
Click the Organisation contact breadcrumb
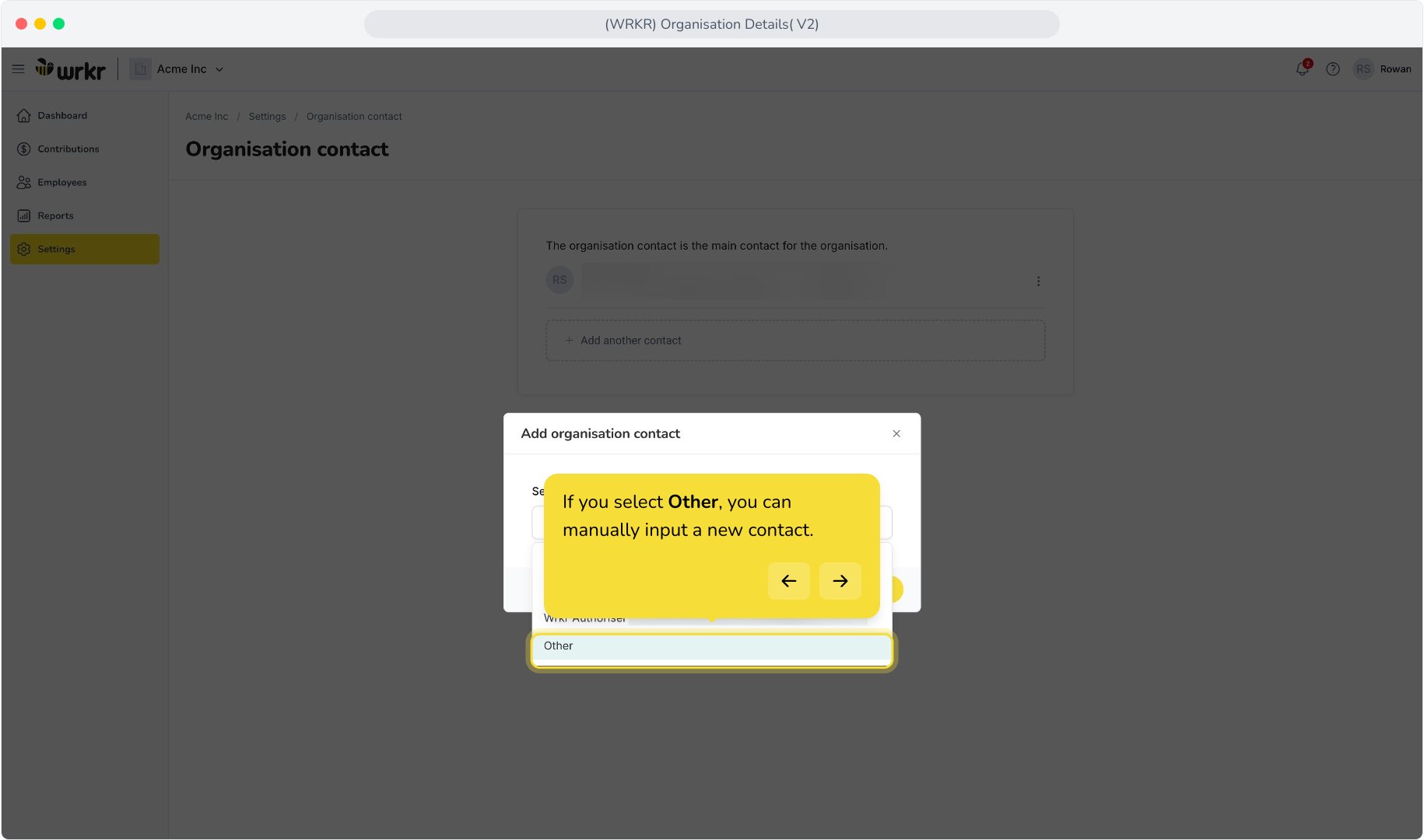(354, 117)
